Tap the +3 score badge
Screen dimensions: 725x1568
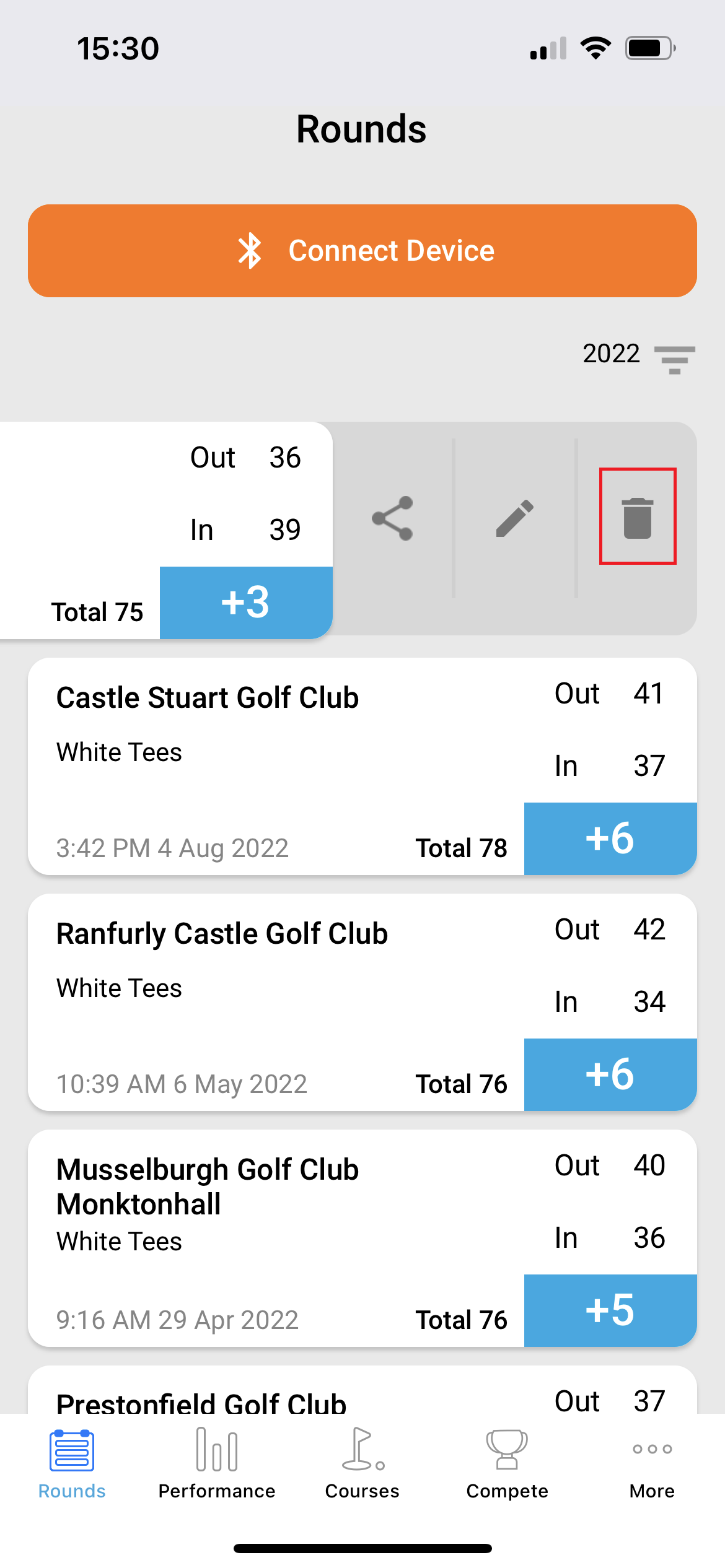click(246, 603)
